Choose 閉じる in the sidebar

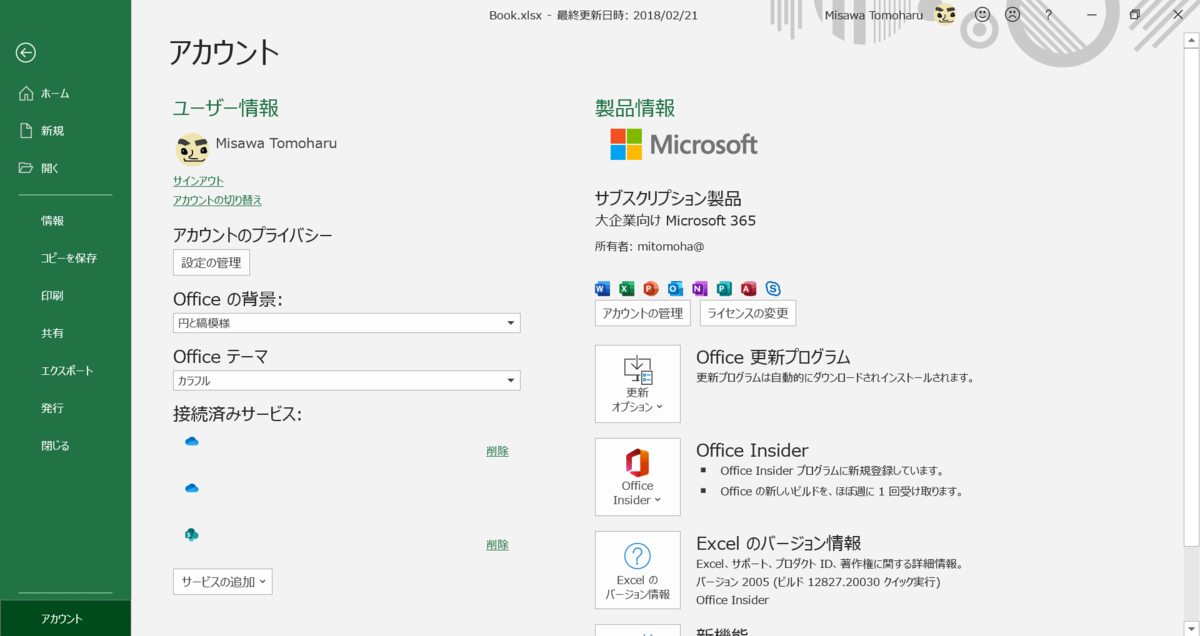(x=65, y=446)
